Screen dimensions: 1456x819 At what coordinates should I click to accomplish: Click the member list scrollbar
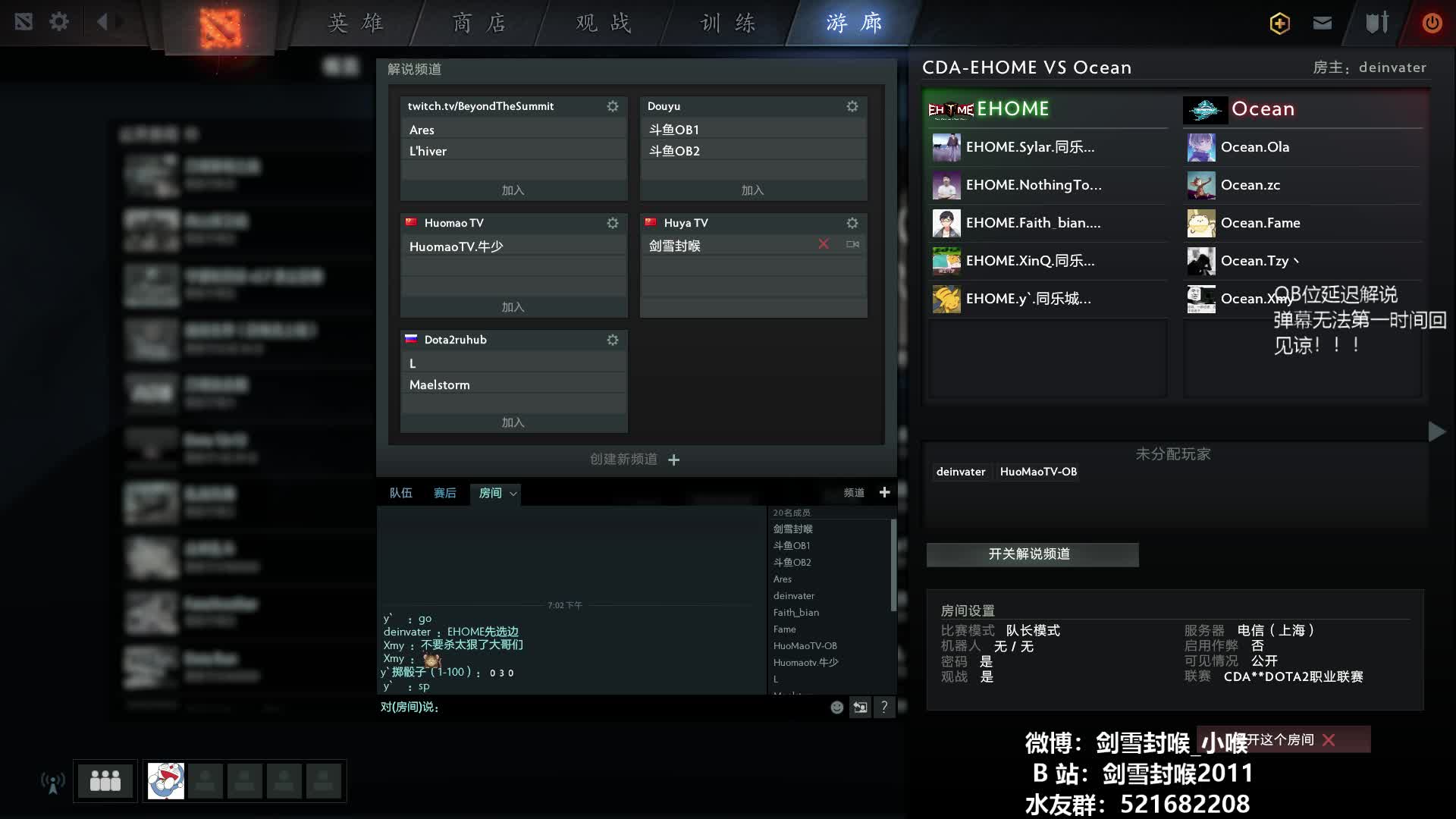point(893,565)
